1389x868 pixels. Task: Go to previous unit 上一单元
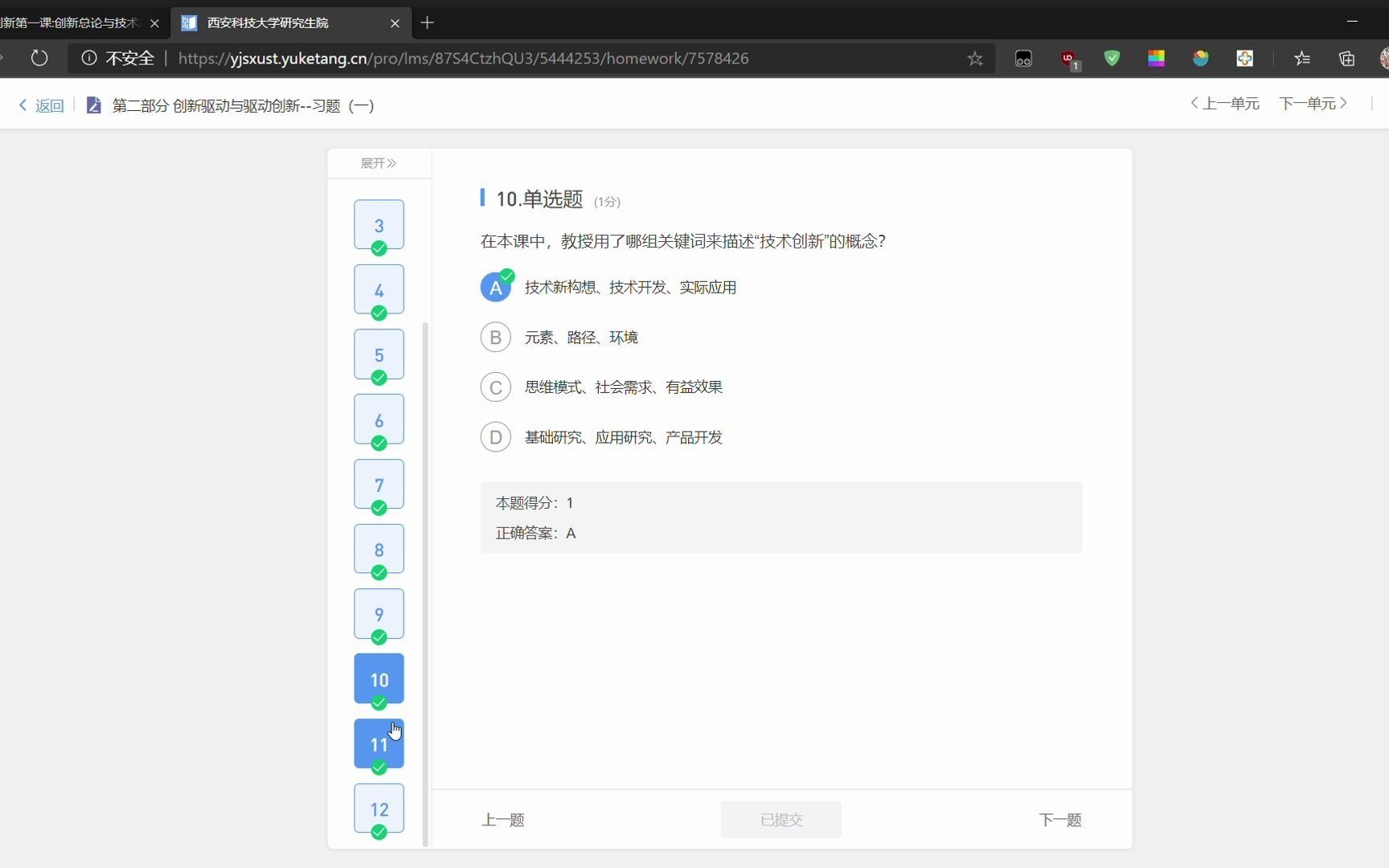point(1225,104)
